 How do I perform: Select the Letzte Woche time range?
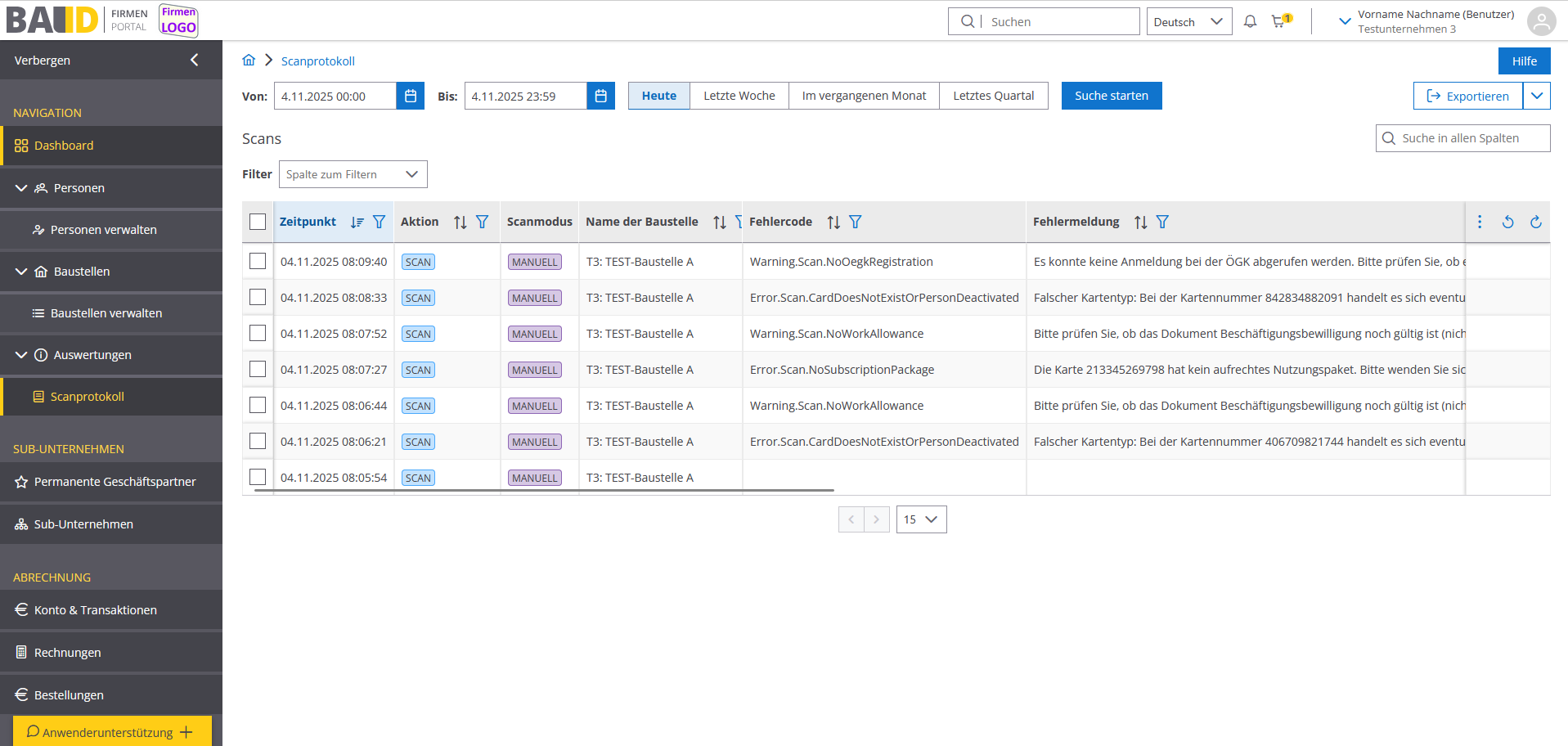pos(739,96)
